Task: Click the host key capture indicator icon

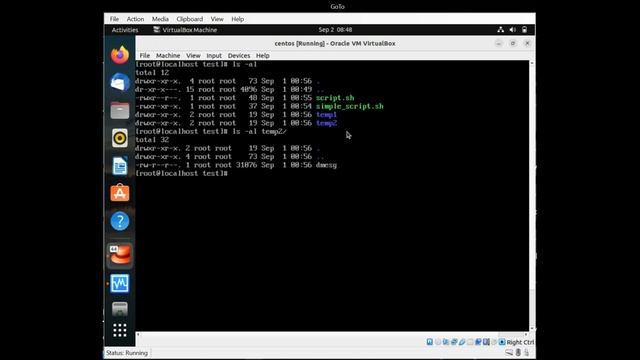Action: (502, 342)
